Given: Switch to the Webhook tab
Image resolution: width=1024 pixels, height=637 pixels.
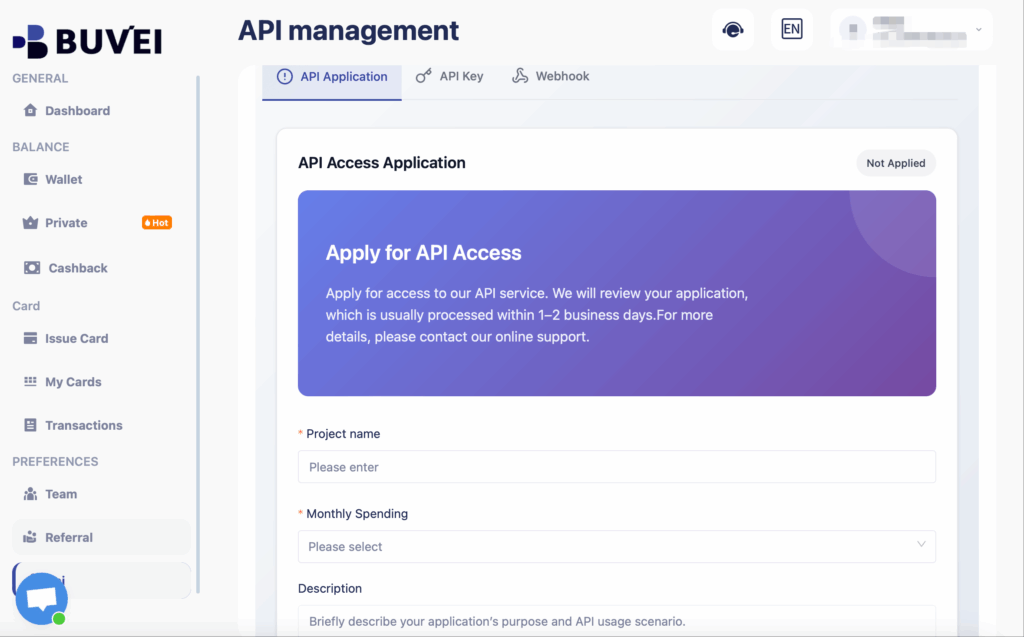Looking at the screenshot, I should (551, 76).
